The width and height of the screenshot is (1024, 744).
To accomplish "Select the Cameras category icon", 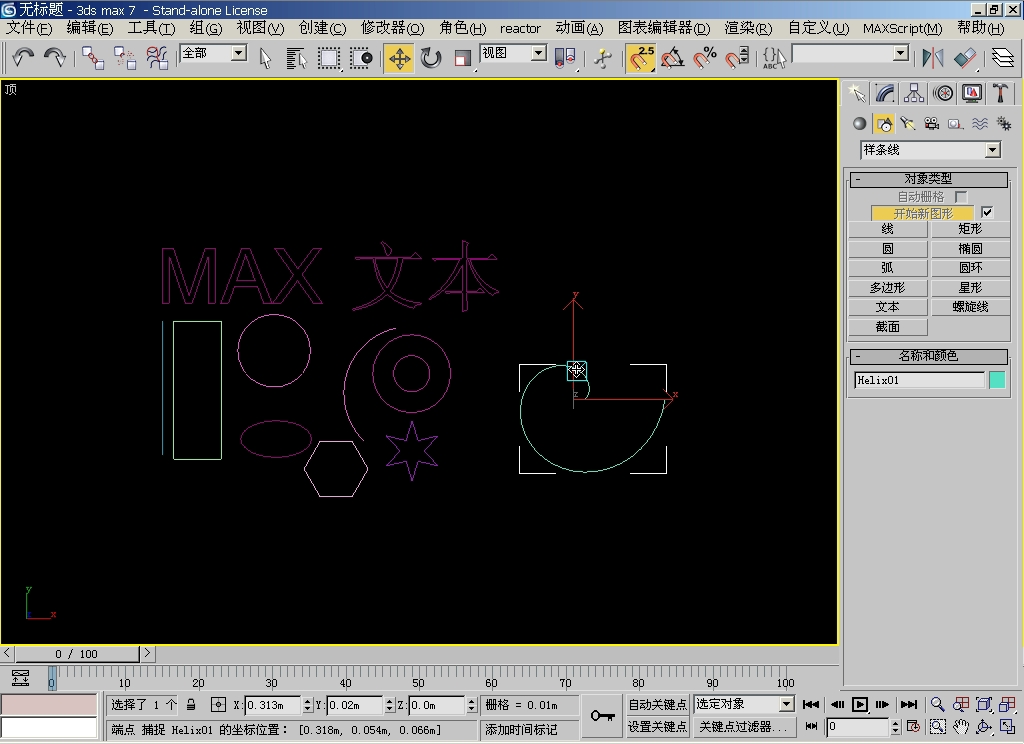I will click(932, 123).
